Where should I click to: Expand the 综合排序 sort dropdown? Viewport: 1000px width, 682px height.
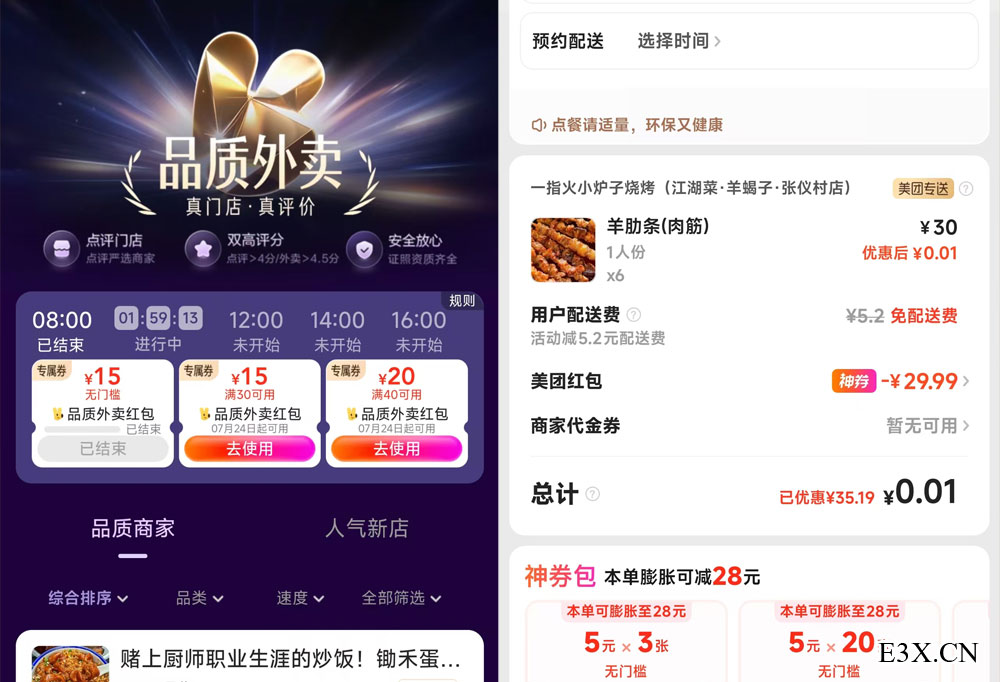pyautogui.click(x=88, y=598)
